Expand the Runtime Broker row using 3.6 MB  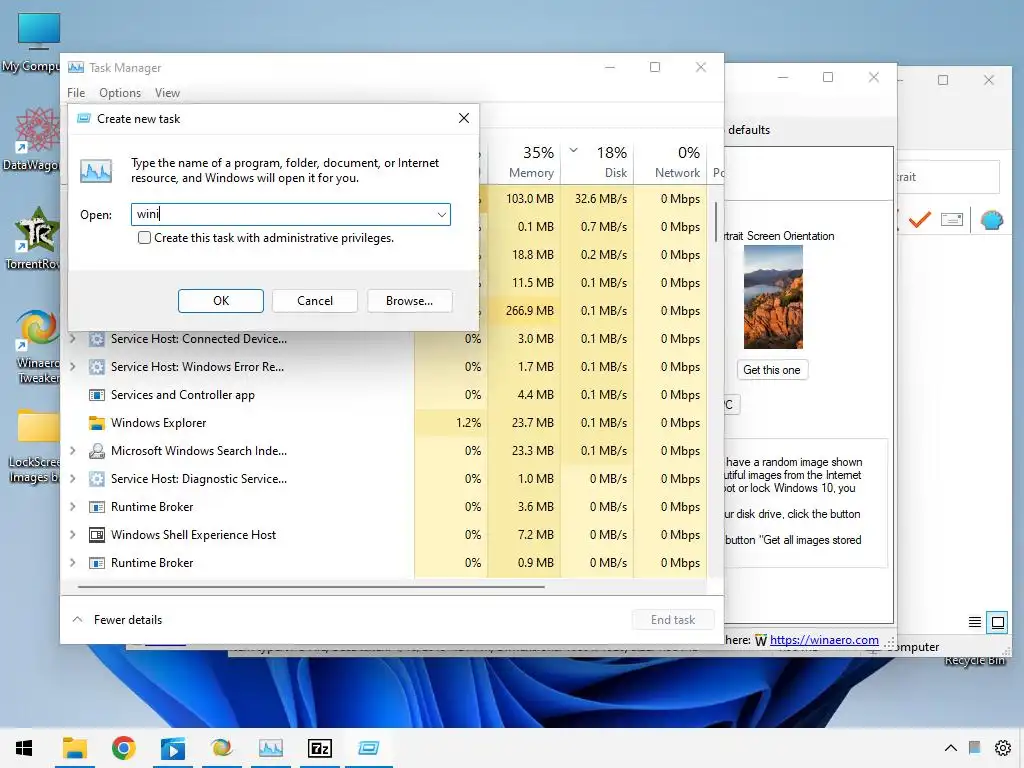click(x=72, y=507)
